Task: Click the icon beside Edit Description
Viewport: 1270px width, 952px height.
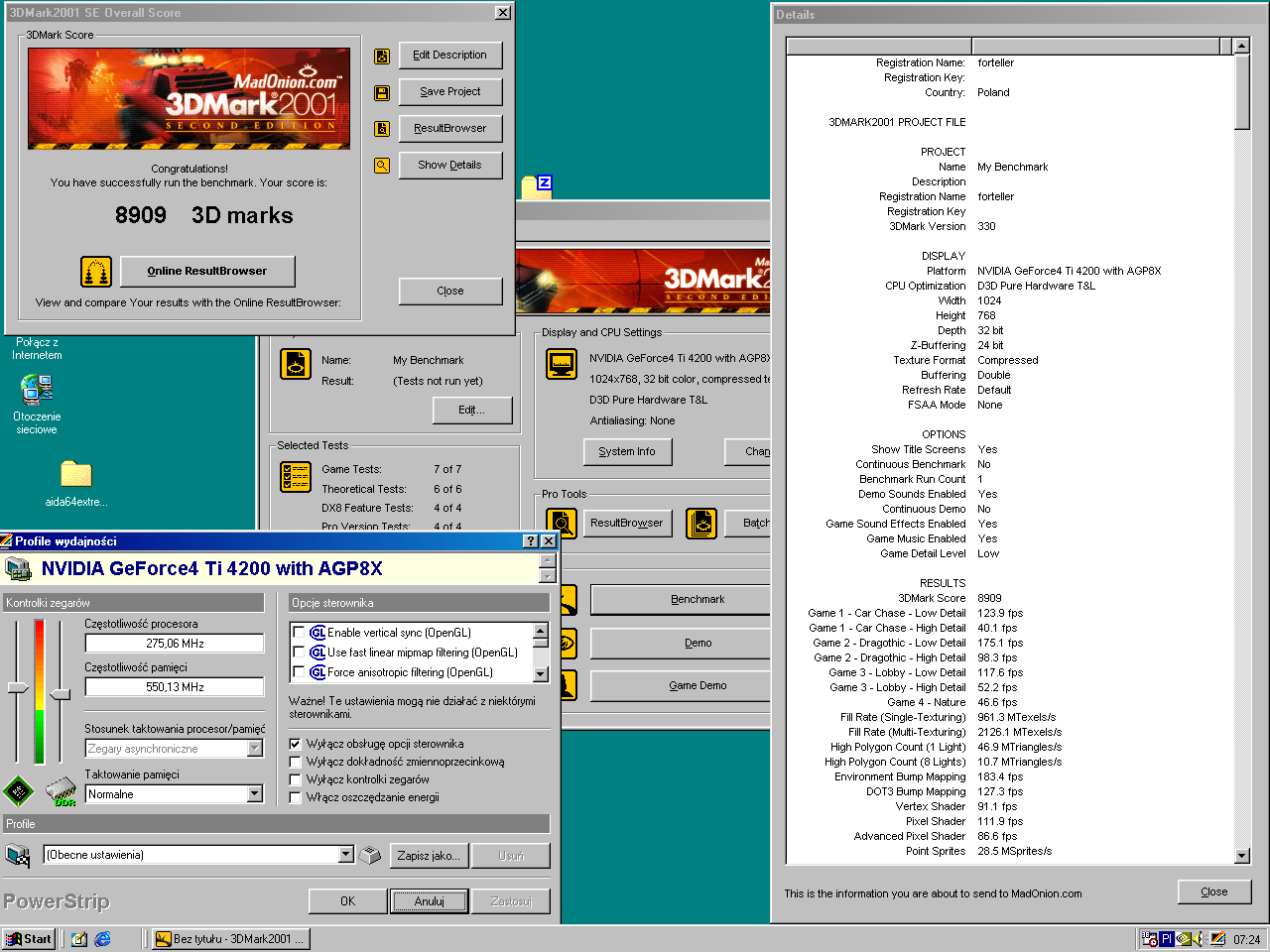Action: [382, 57]
